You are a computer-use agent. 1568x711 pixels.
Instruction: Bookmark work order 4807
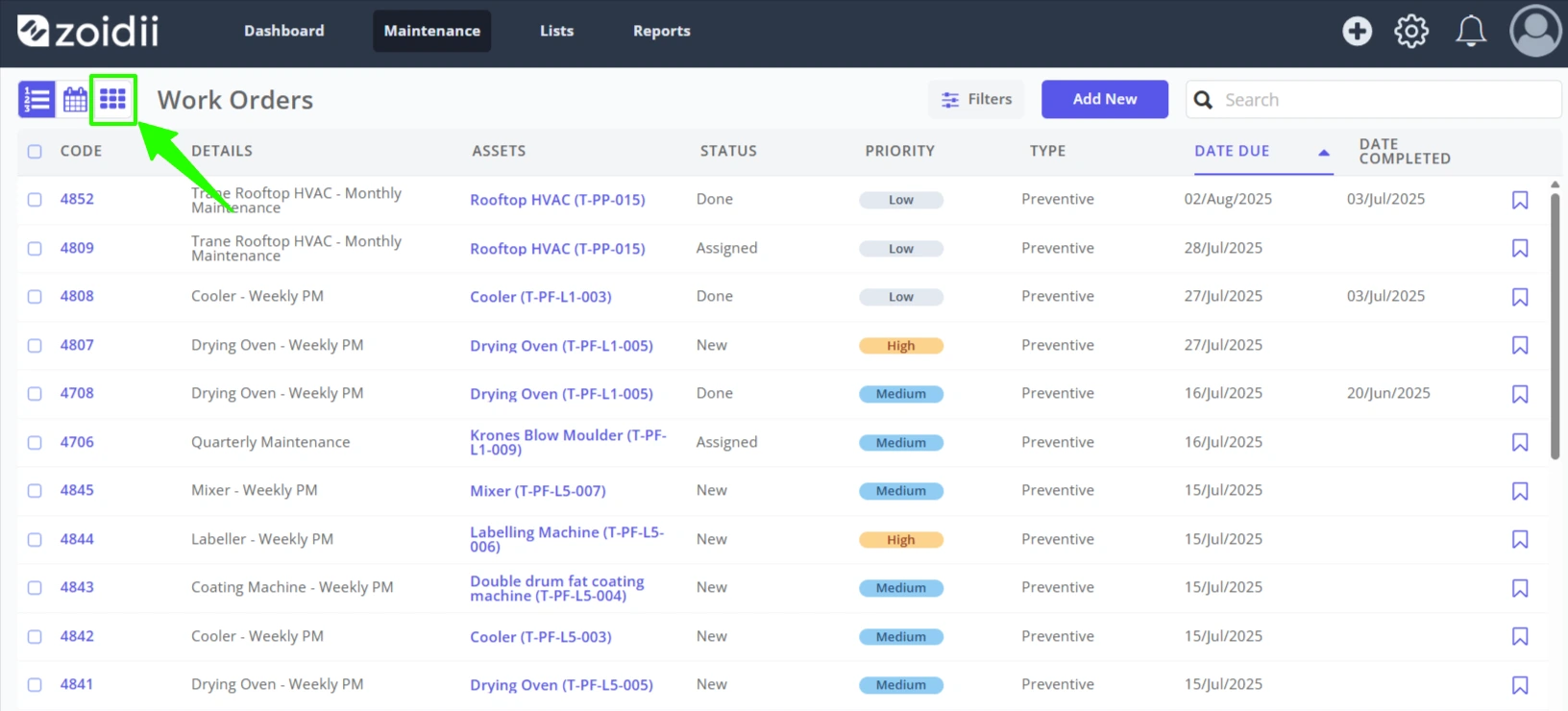[1520, 345]
